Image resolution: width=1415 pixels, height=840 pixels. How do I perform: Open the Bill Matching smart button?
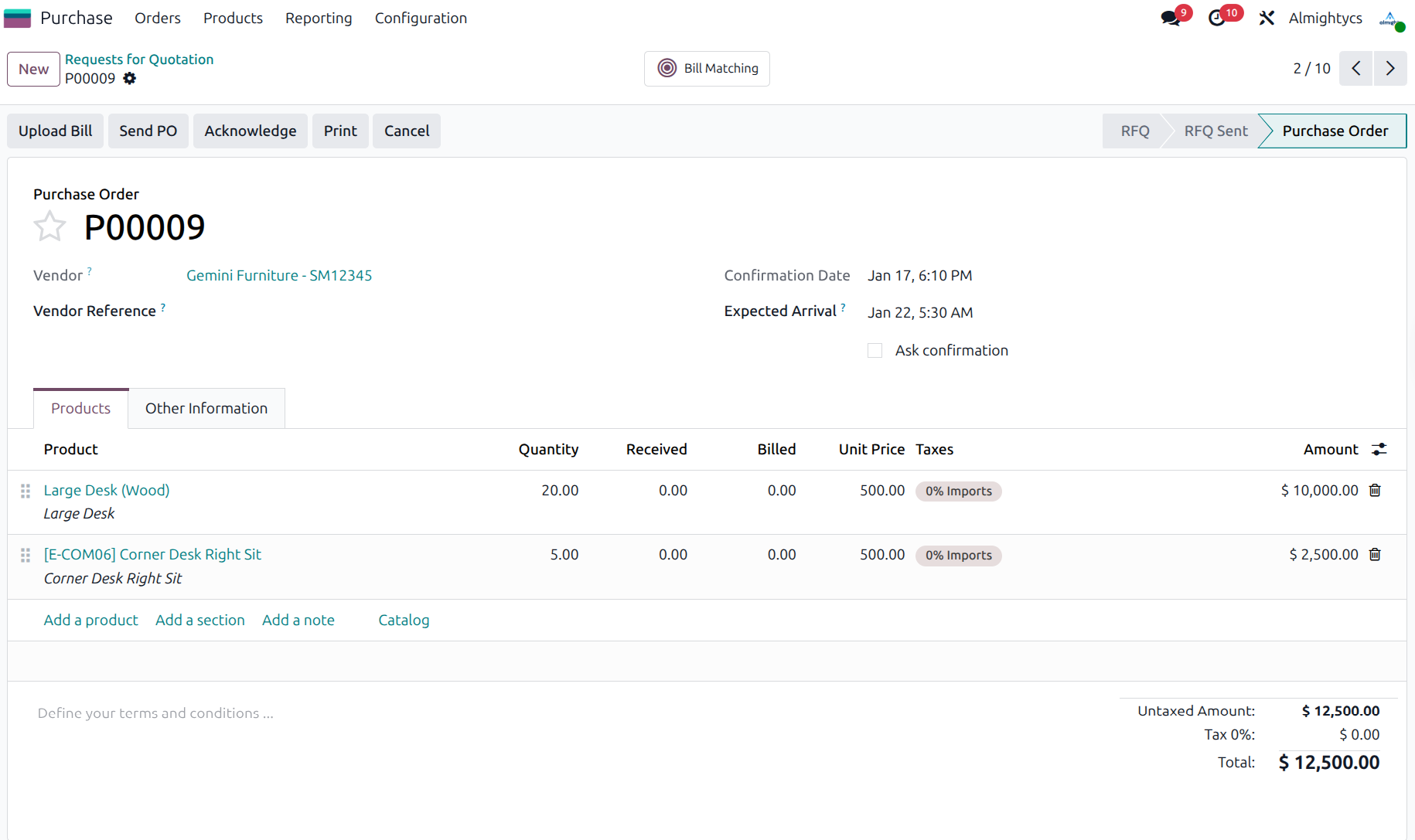[x=707, y=68]
